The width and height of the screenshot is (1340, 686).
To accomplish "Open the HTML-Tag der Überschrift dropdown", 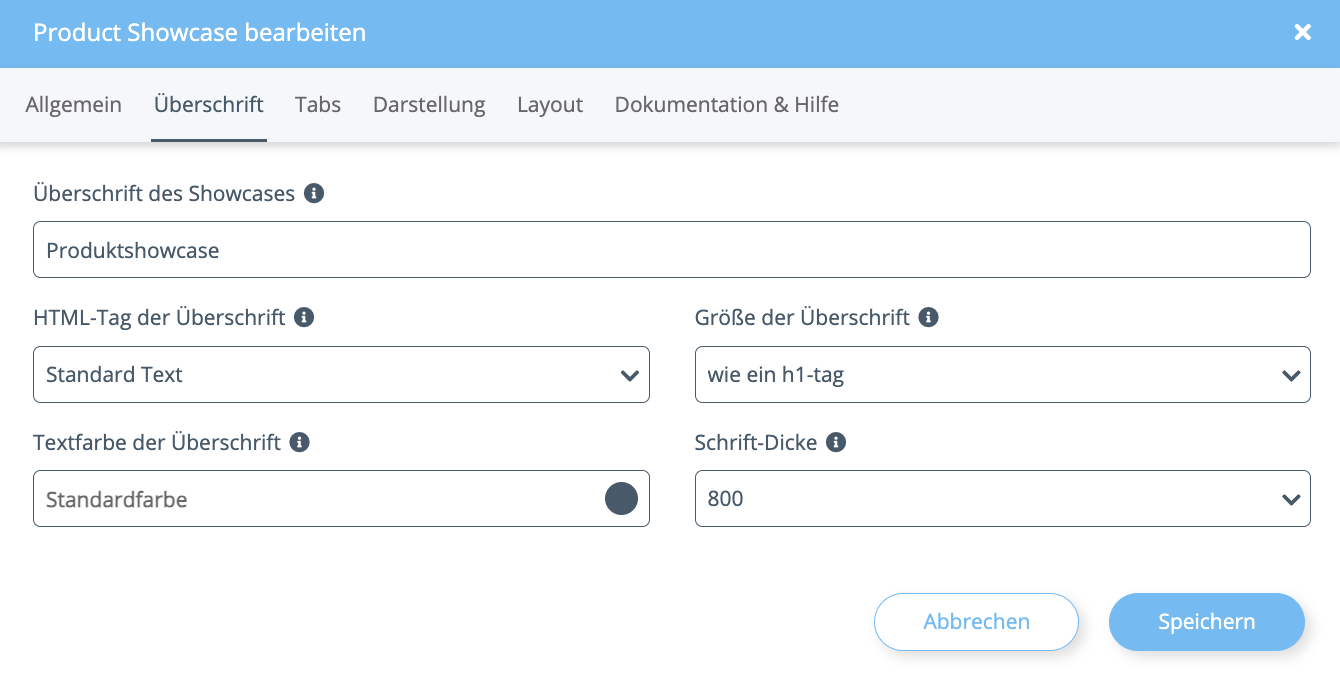I will point(341,374).
